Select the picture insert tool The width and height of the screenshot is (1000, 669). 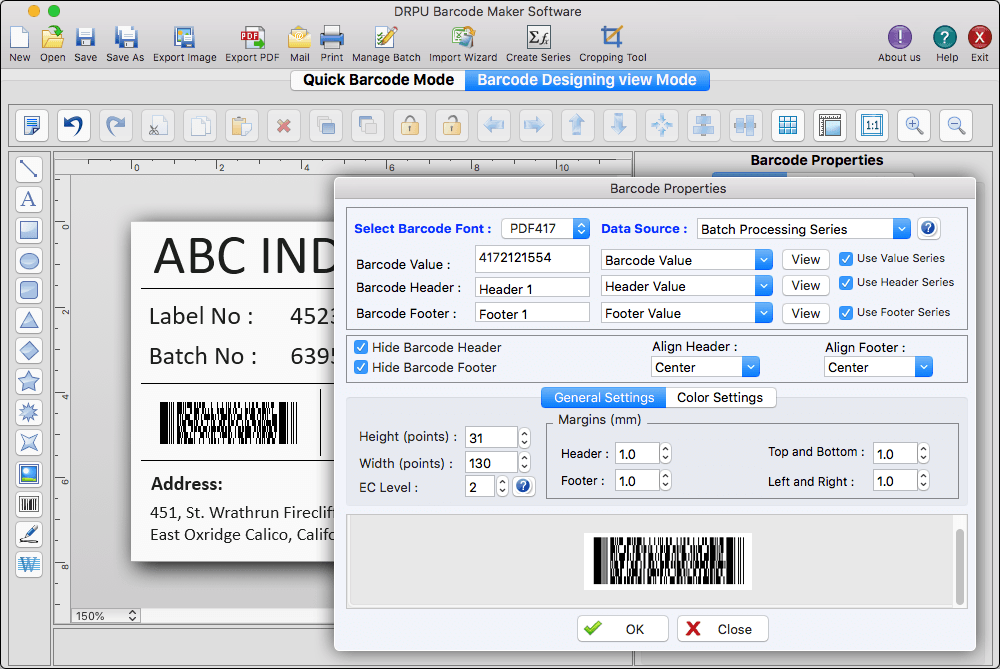click(29, 474)
